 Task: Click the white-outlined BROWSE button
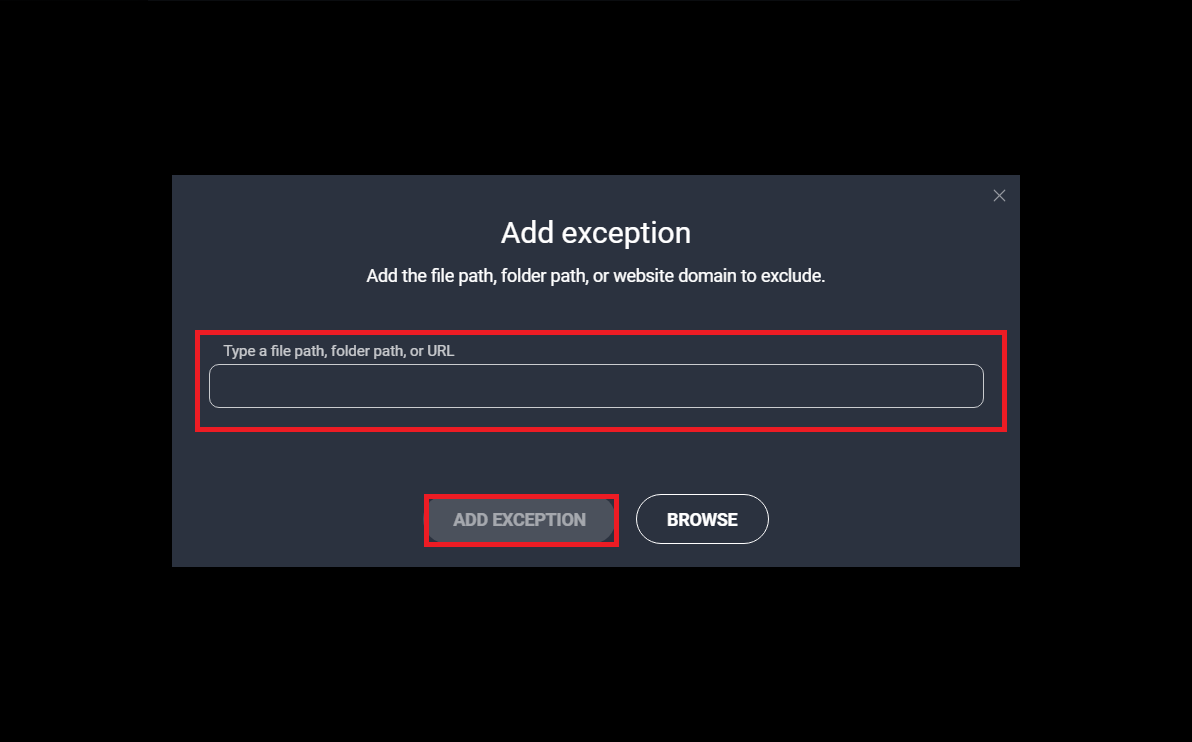point(702,519)
